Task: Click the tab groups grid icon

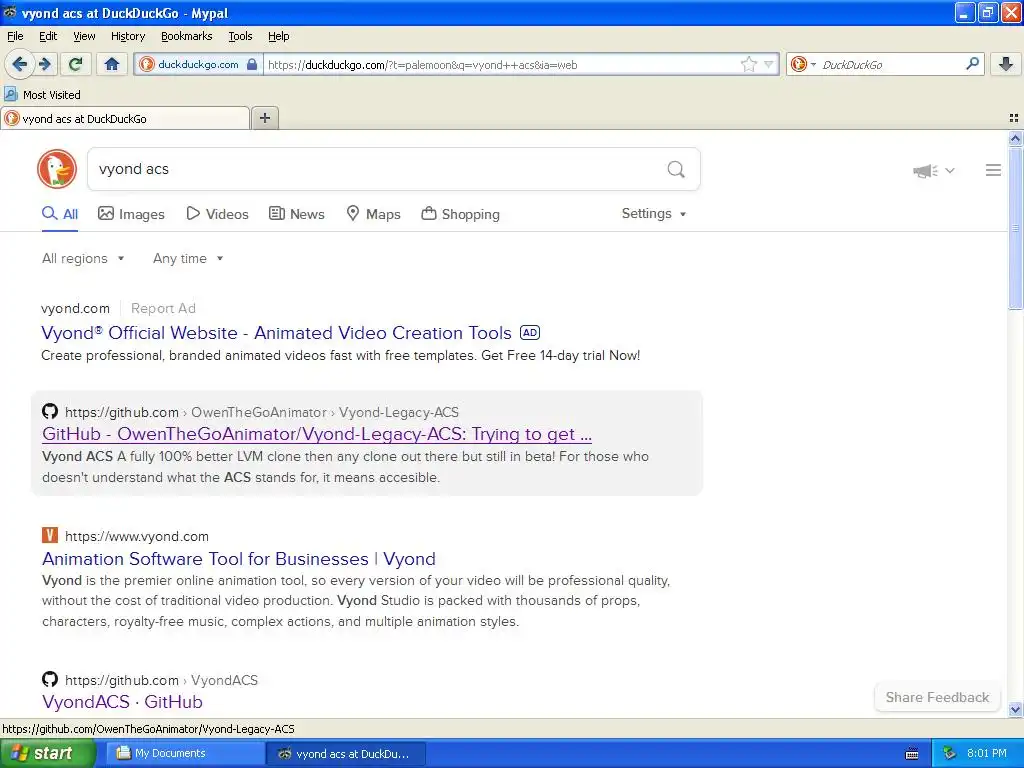Action: pos(1014,118)
